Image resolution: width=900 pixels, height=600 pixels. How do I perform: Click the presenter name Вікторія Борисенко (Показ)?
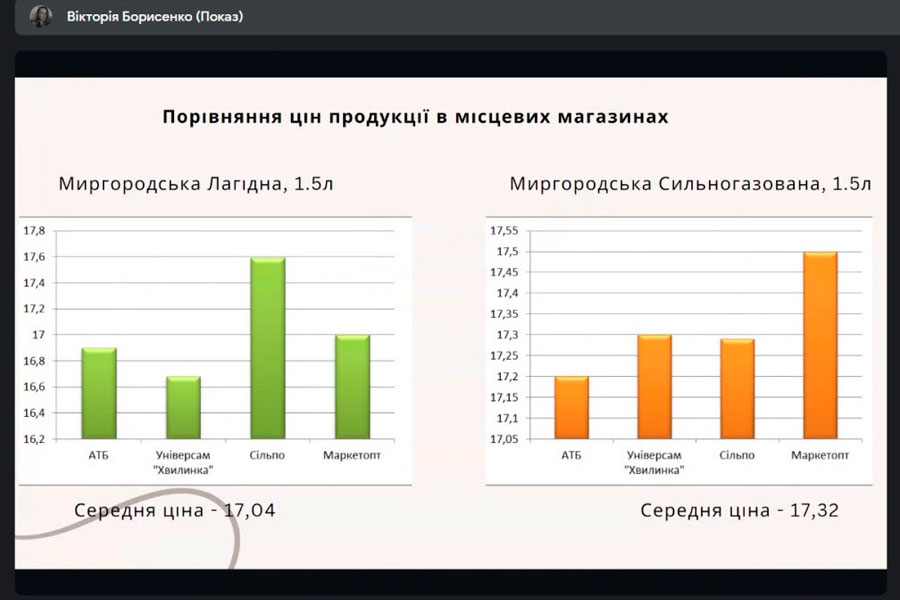point(155,17)
